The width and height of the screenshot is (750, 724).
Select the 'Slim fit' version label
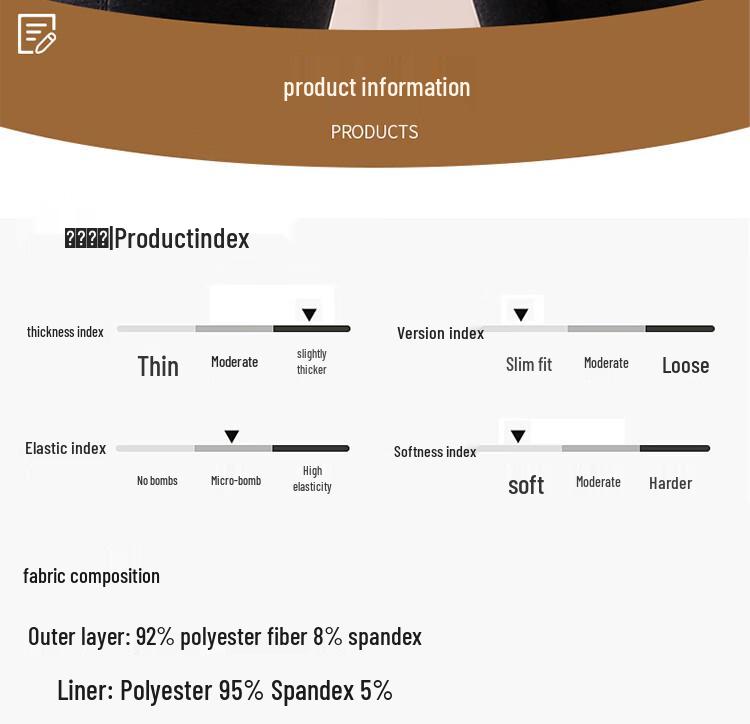click(529, 365)
